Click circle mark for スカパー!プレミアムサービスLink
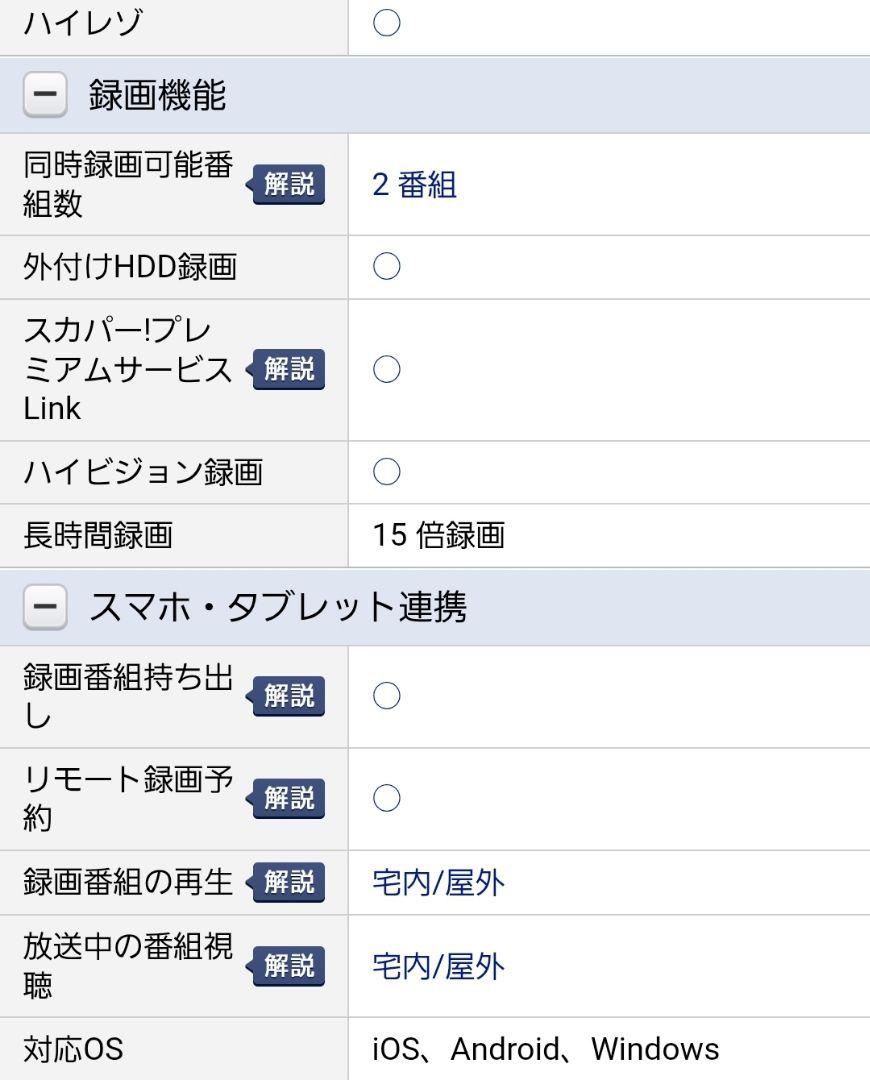870x1080 pixels. click(386, 369)
